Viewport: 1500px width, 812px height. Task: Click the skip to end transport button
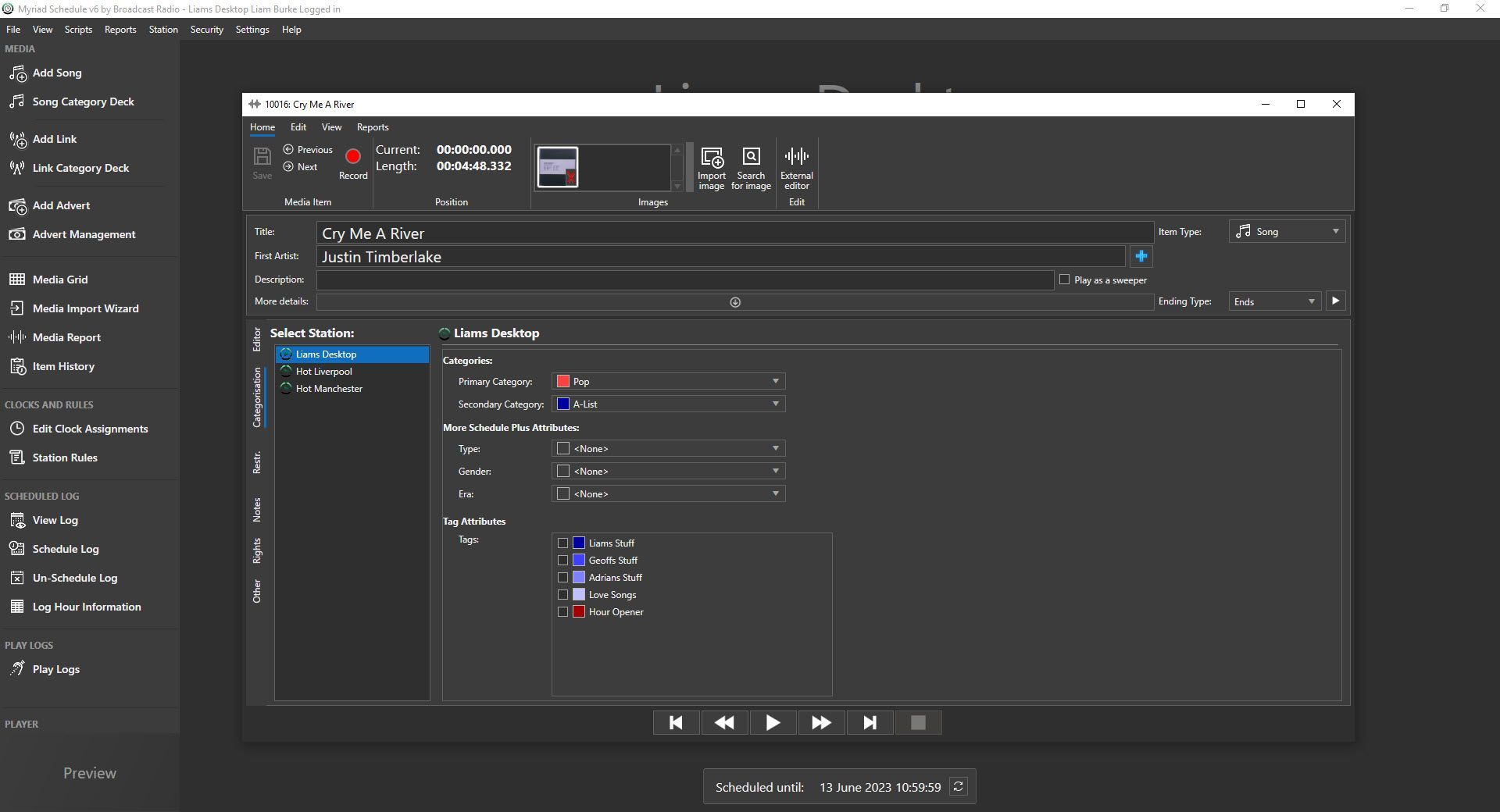870,723
